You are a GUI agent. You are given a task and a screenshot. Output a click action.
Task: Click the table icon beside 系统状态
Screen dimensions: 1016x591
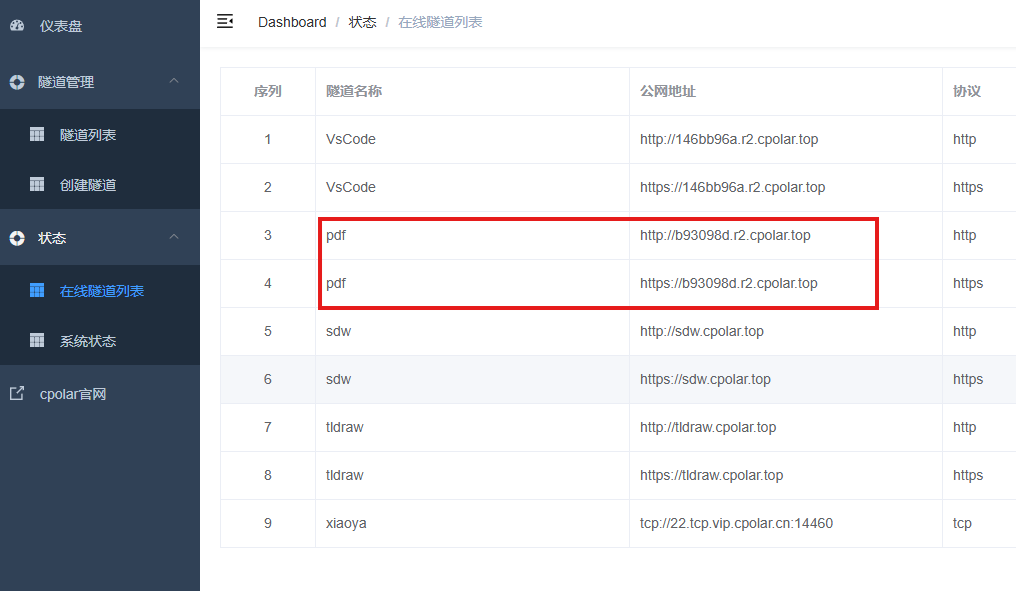pos(37,340)
